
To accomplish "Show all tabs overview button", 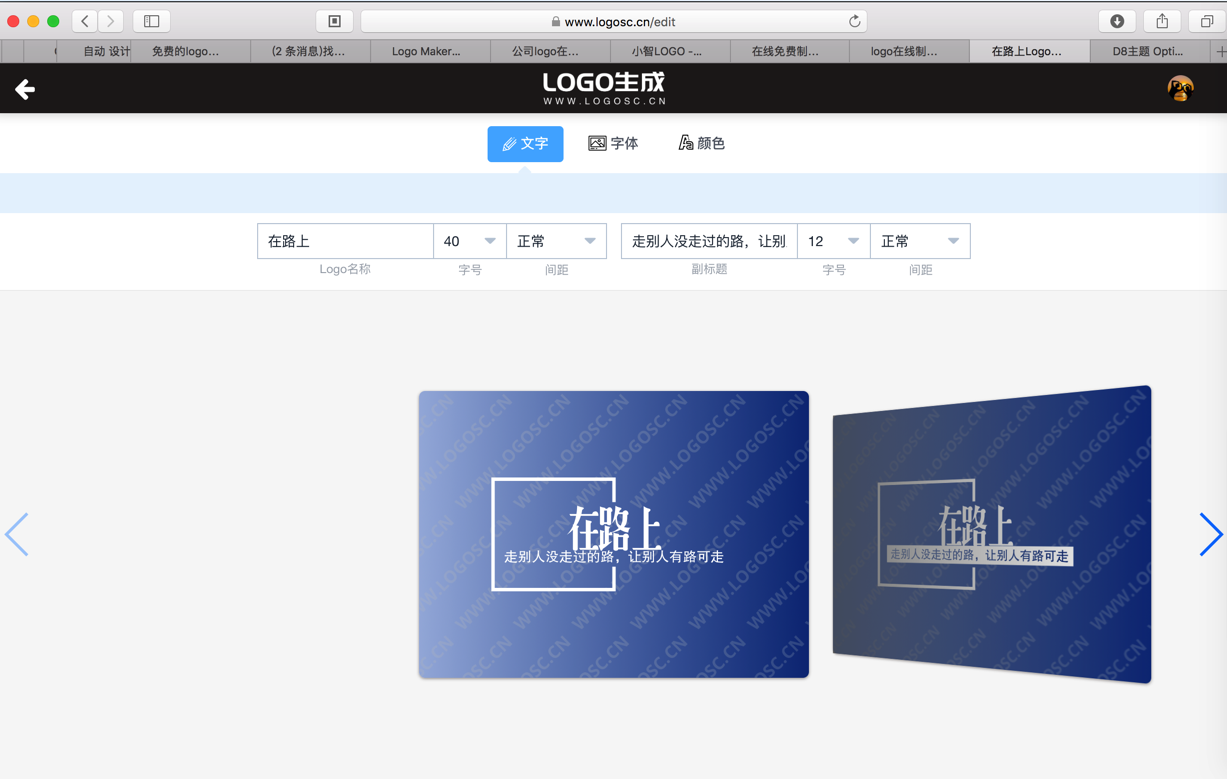I will (1207, 21).
